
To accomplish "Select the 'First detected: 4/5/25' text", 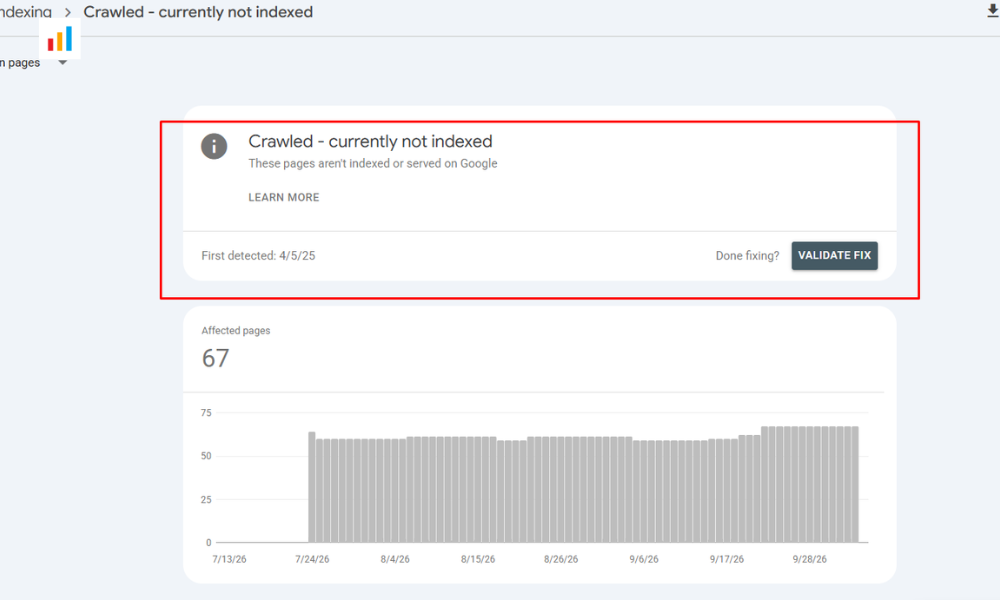I will [258, 256].
